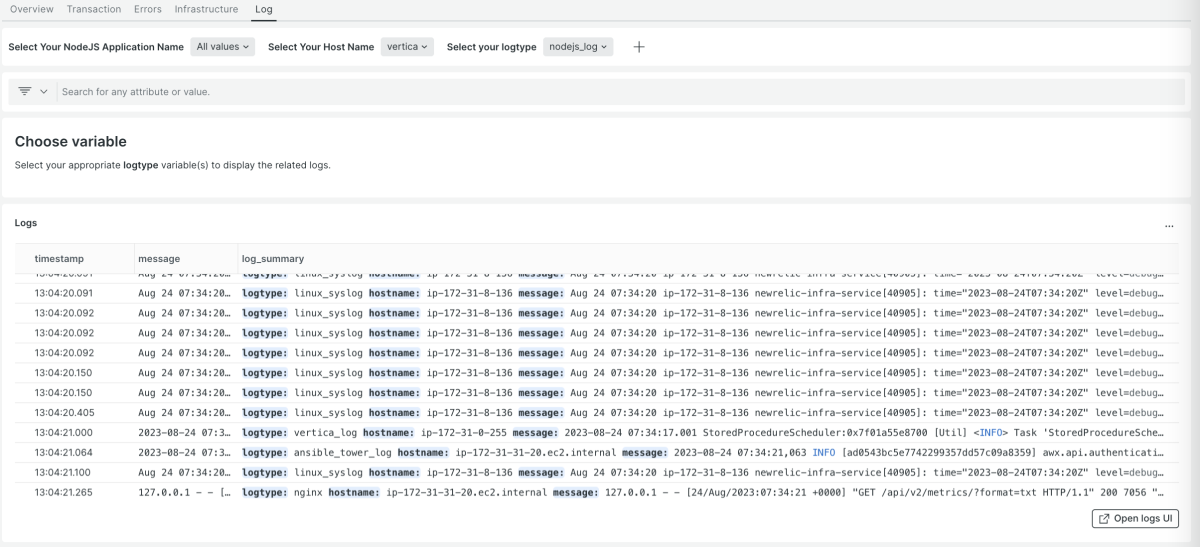
Task: Select the ansible_tower_log row at 13:04:21.064
Action: [600, 452]
